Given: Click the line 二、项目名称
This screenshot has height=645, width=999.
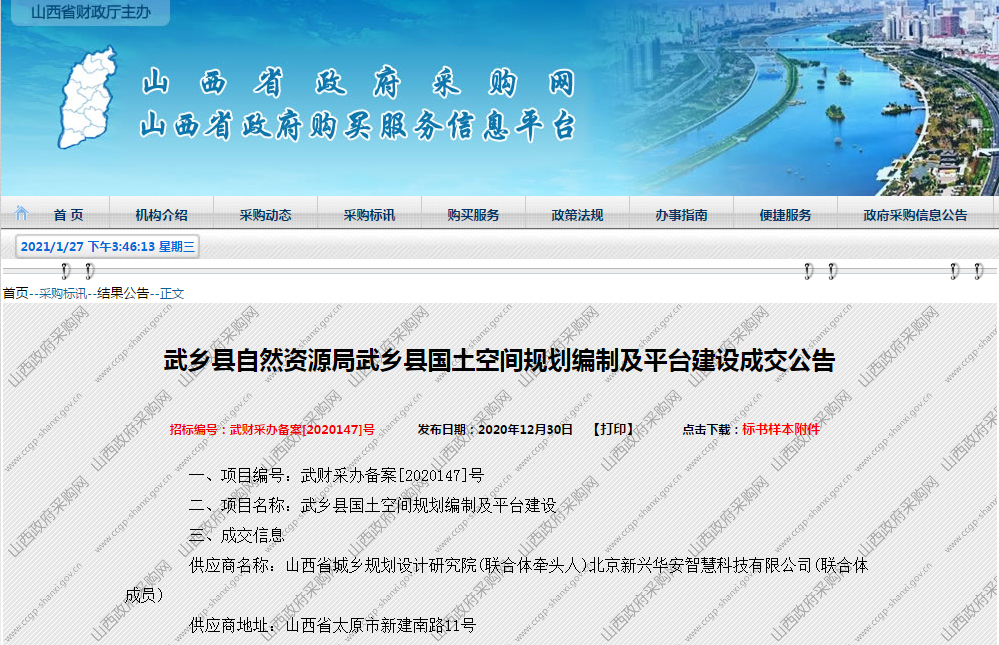Looking at the screenshot, I should pos(373,505).
